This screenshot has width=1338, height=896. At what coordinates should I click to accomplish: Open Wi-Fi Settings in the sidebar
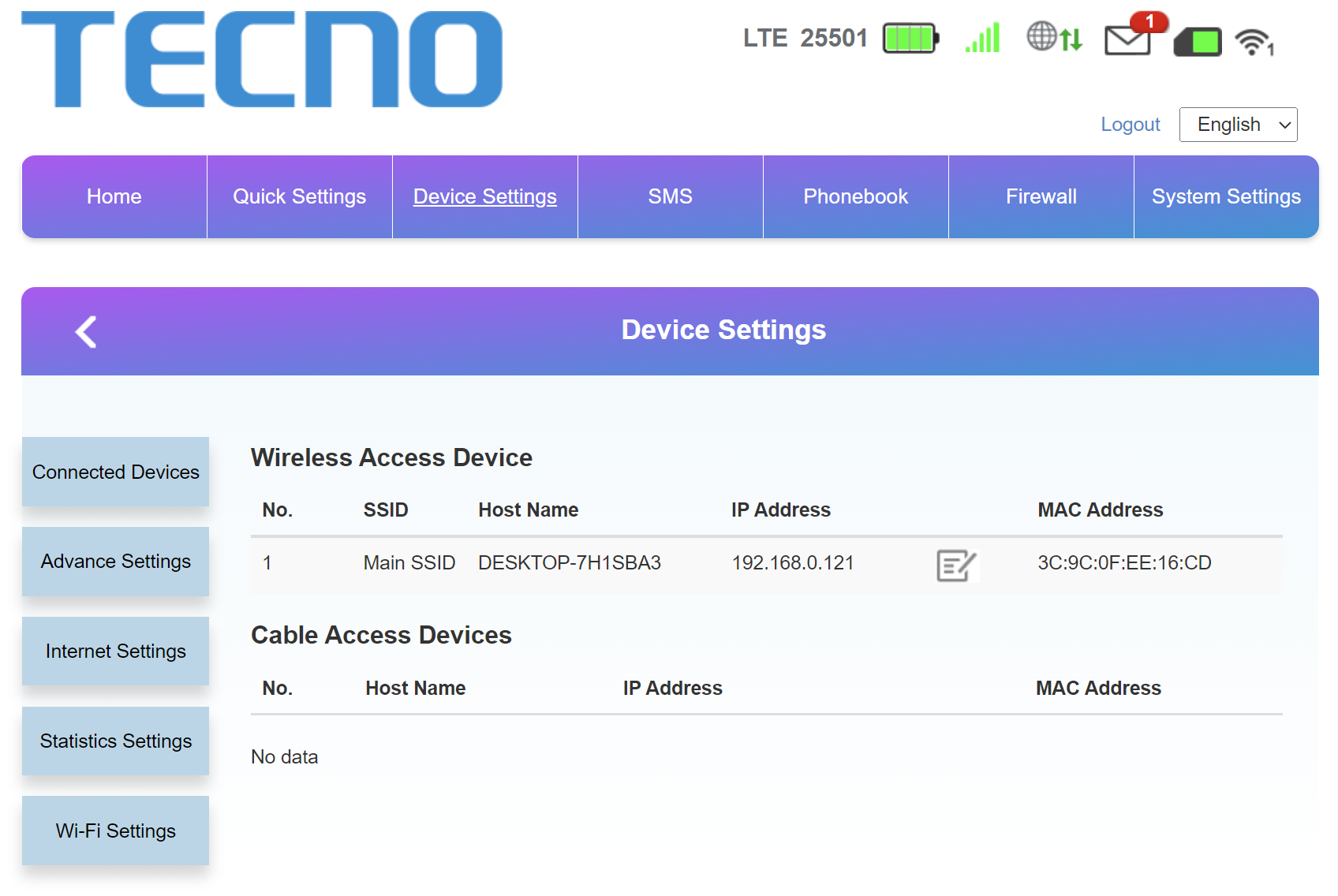coord(115,831)
